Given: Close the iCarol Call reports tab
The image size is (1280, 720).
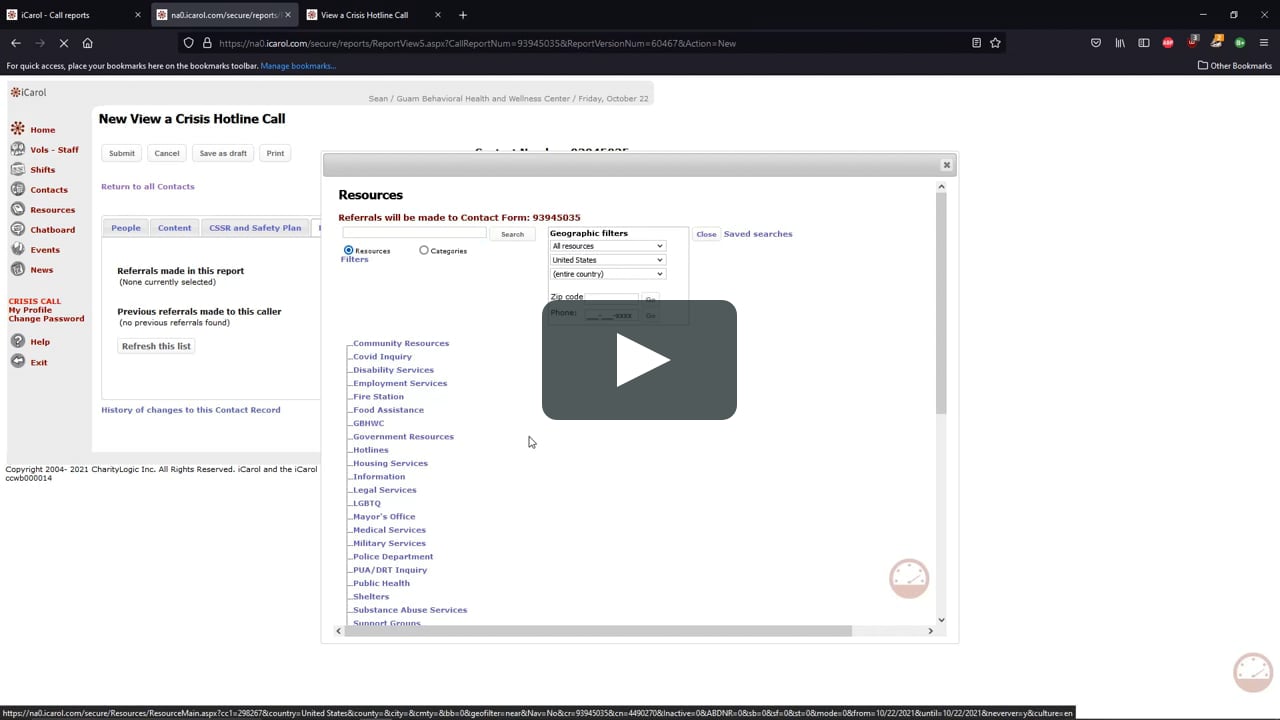Looking at the screenshot, I should coord(138,15).
